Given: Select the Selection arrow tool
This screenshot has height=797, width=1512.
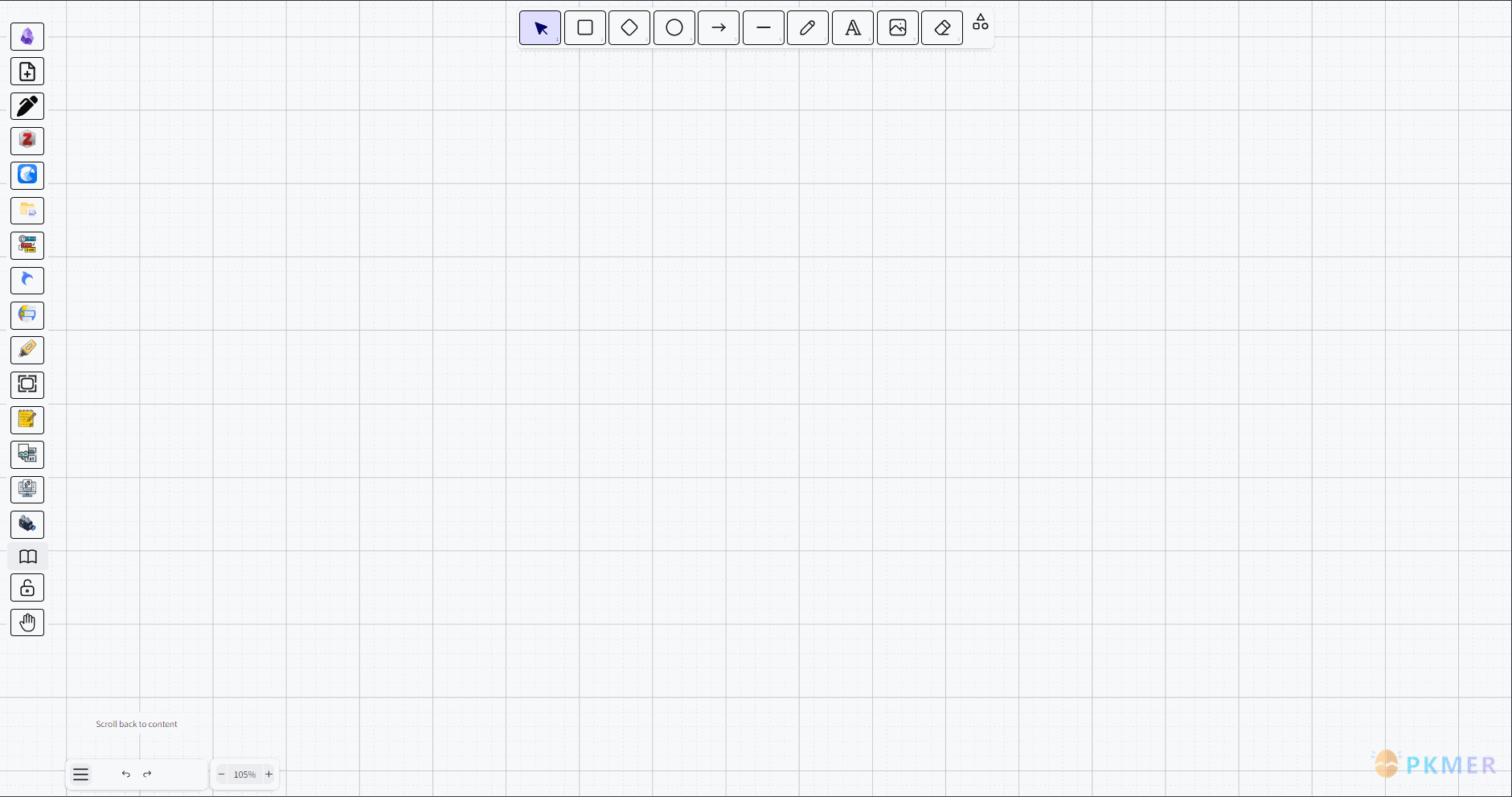Looking at the screenshot, I should pyautogui.click(x=540, y=28).
